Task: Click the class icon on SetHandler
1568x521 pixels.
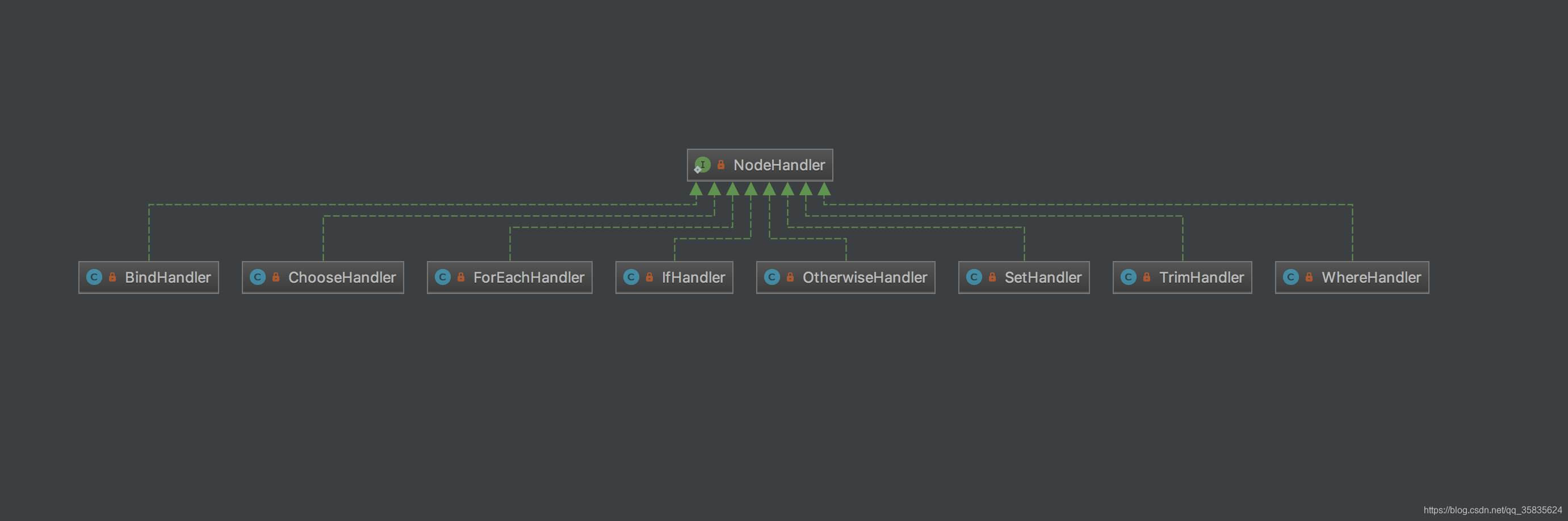Action: tap(974, 278)
